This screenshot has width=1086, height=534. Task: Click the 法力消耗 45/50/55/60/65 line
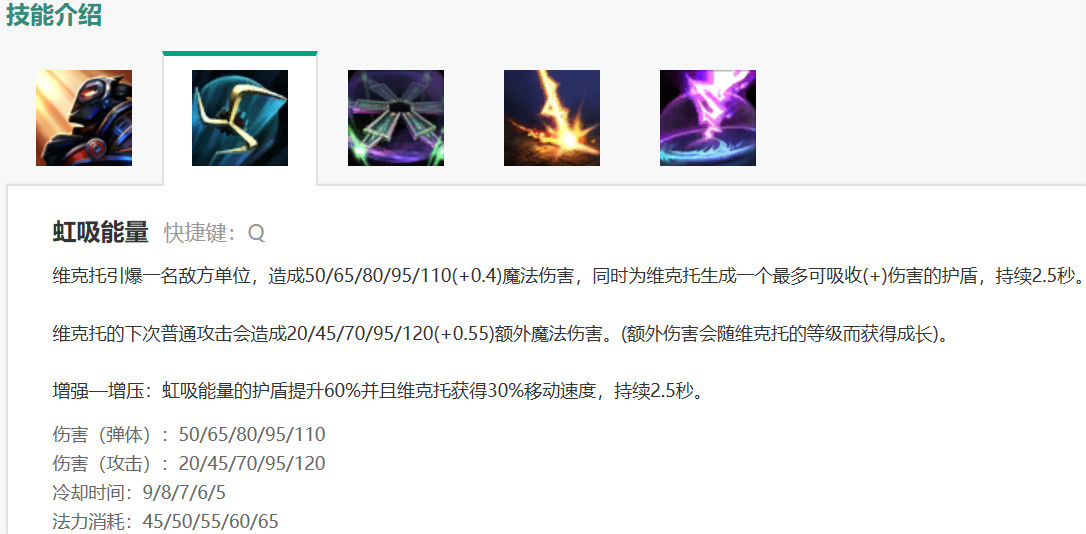point(166,521)
